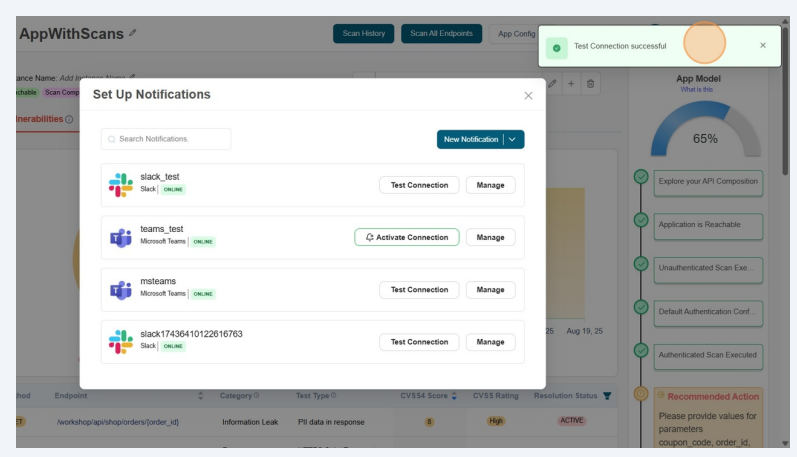Click the Resolution Status filter icon
This screenshot has height=457, width=797.
(x=607, y=396)
